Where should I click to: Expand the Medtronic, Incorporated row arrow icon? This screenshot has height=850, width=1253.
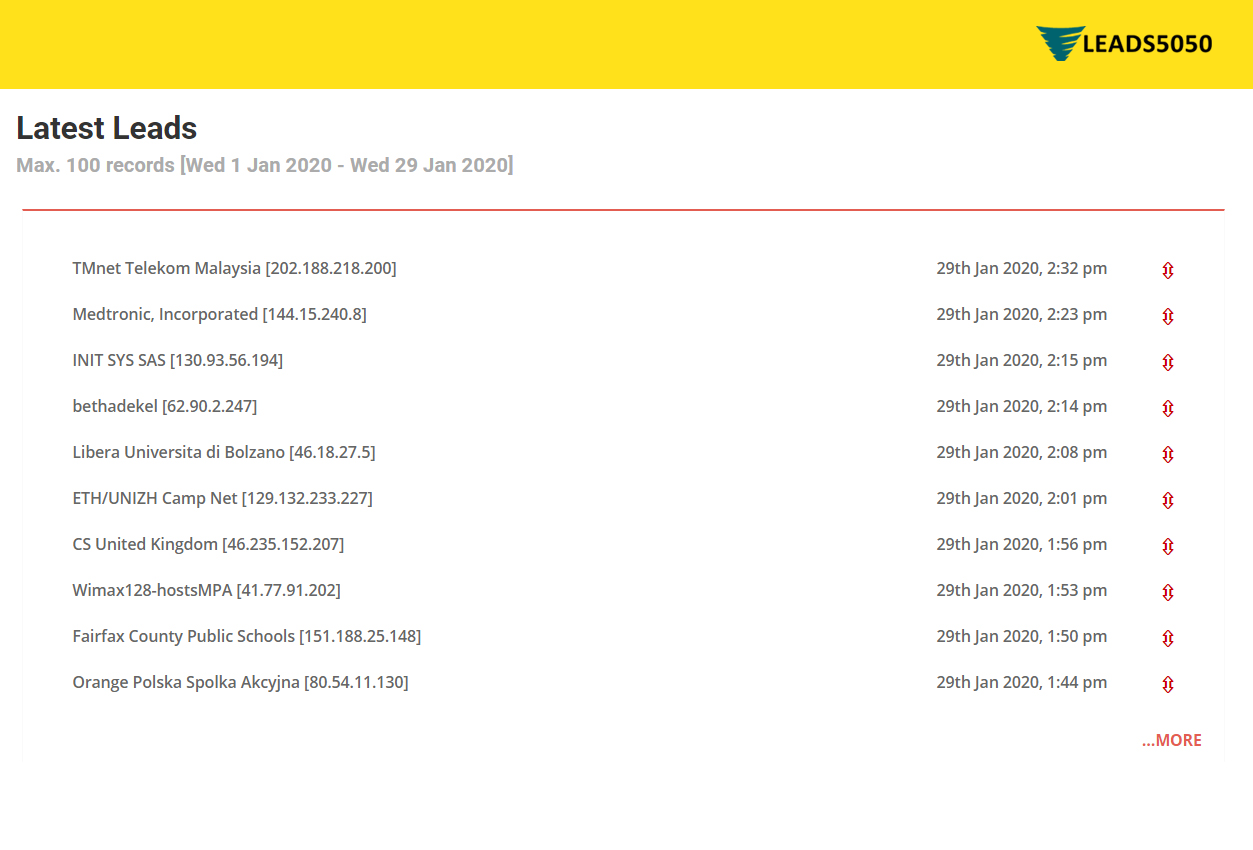point(1167,316)
